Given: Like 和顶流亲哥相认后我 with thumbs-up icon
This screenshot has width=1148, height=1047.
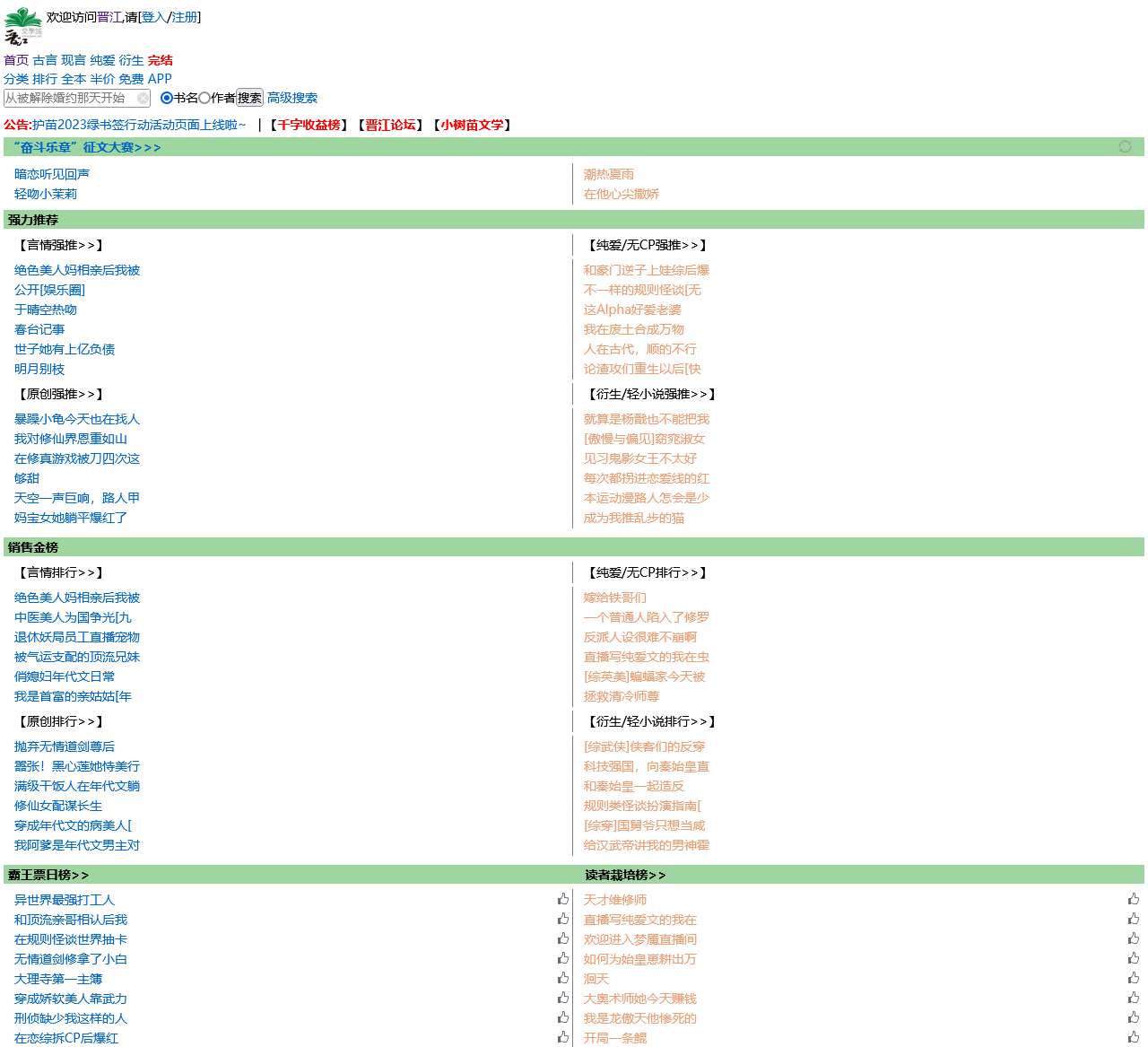Looking at the screenshot, I should pos(562,919).
